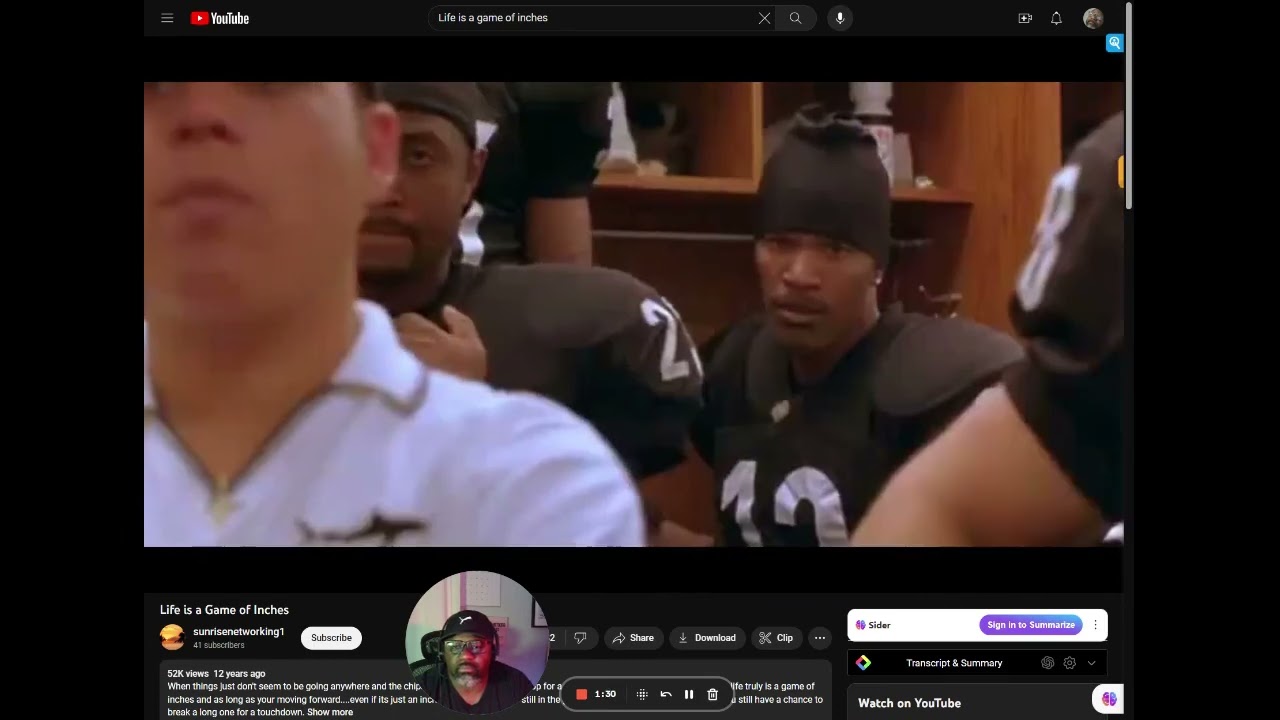Image resolution: width=1280 pixels, height=720 pixels.
Task: Go to the YouTube home logo
Action: tap(220, 18)
